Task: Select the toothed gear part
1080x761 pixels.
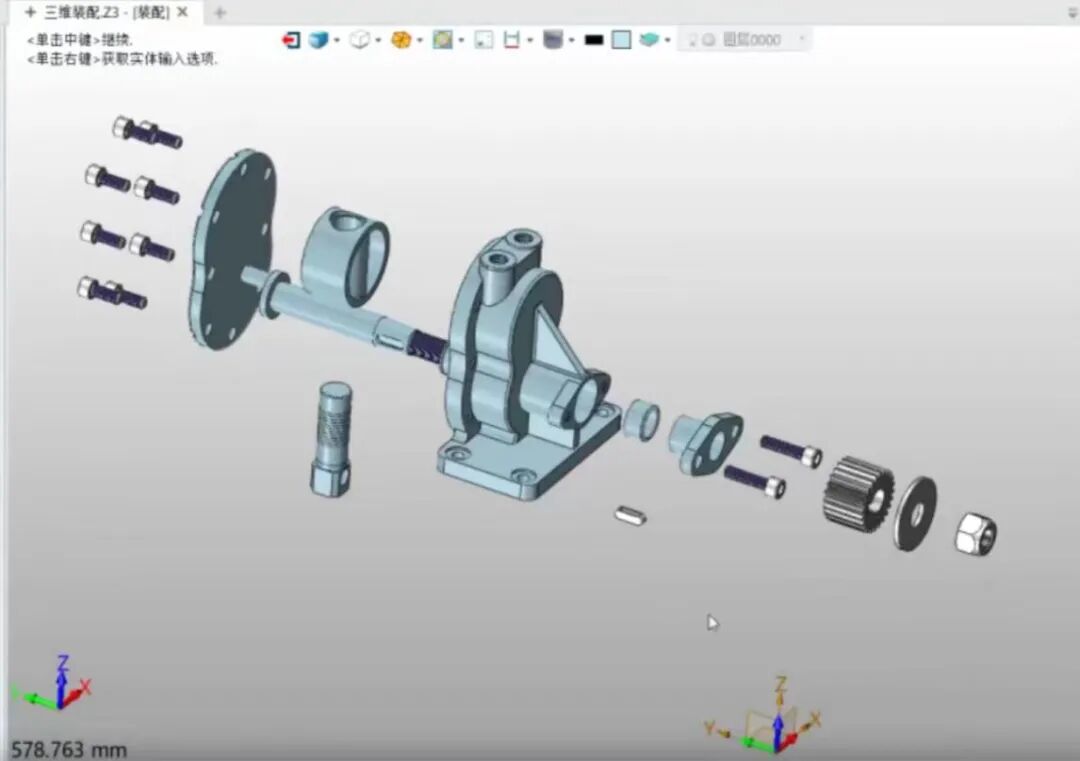Action: [x=858, y=494]
